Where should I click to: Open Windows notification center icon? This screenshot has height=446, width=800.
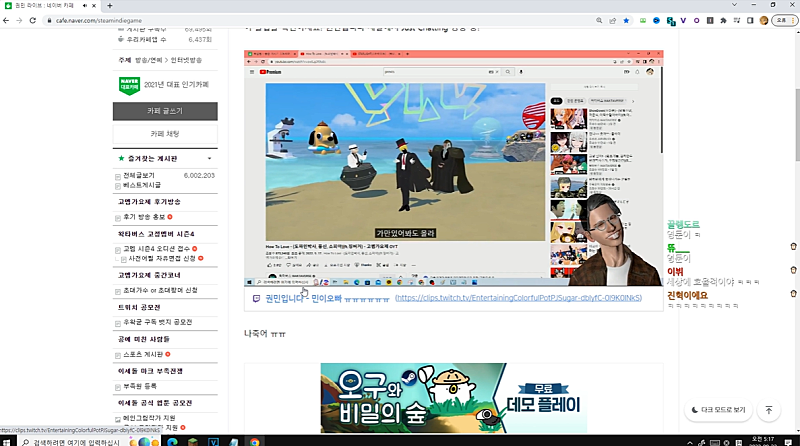tap(788, 442)
